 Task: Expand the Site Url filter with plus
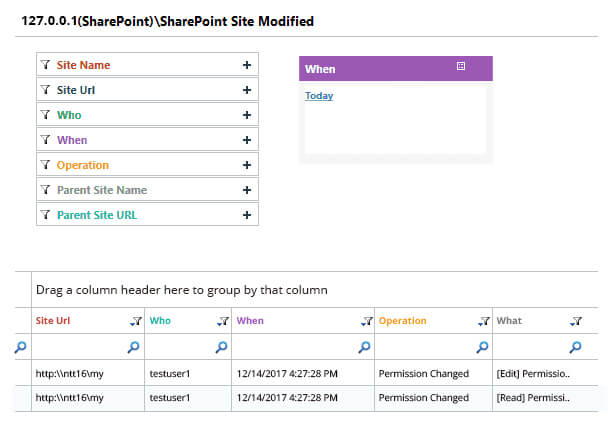coord(247,90)
